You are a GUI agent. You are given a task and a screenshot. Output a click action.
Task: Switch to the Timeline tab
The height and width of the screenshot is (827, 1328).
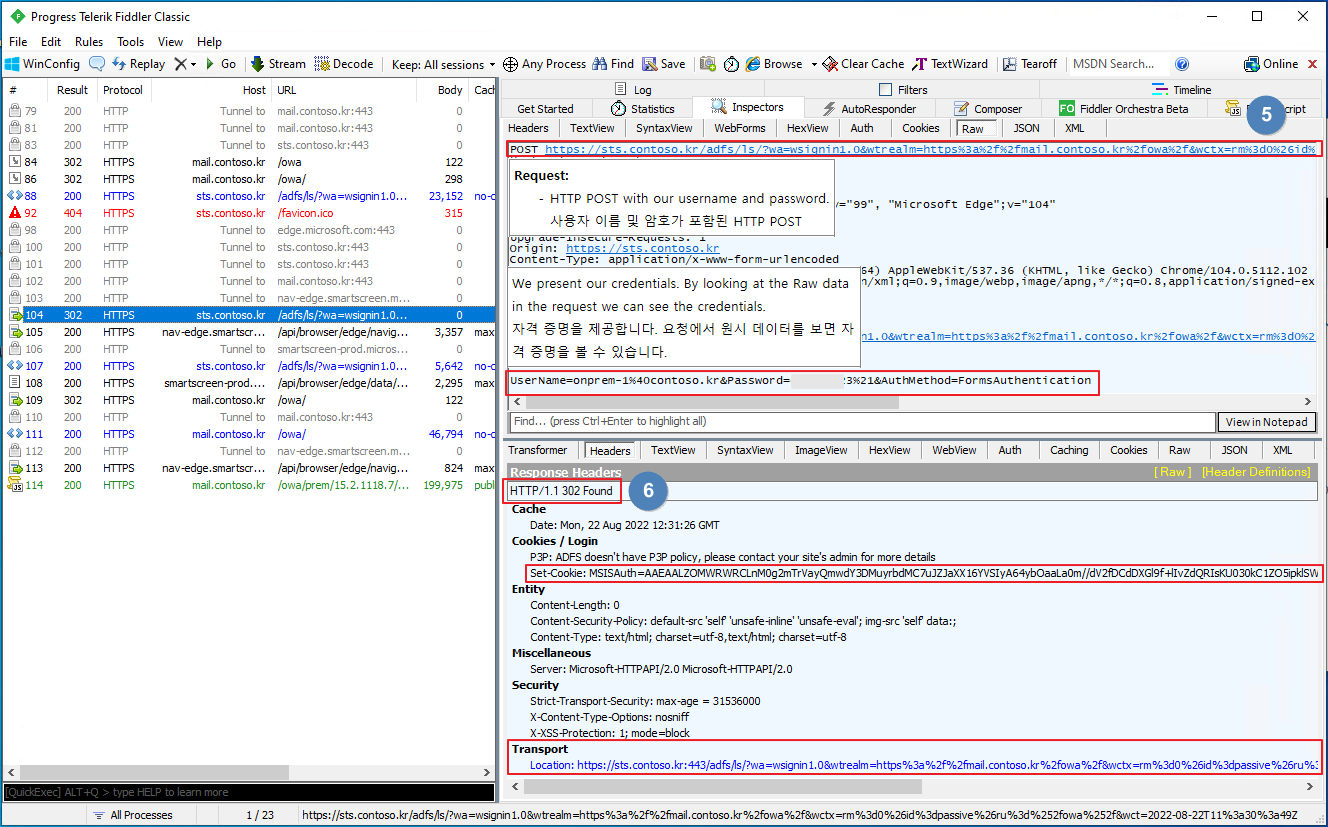1182,90
